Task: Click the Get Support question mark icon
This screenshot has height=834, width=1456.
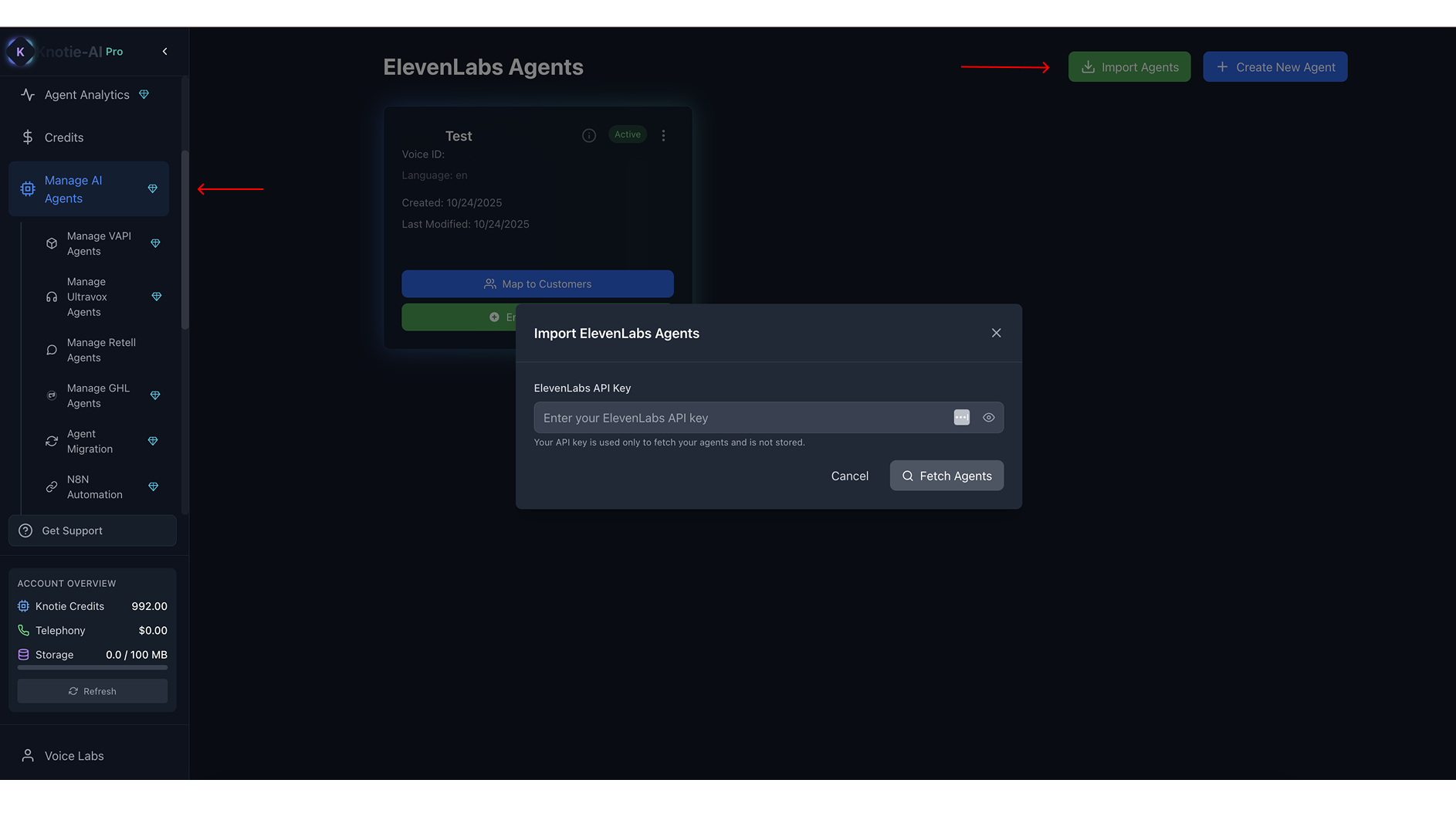Action: pyautogui.click(x=25, y=531)
